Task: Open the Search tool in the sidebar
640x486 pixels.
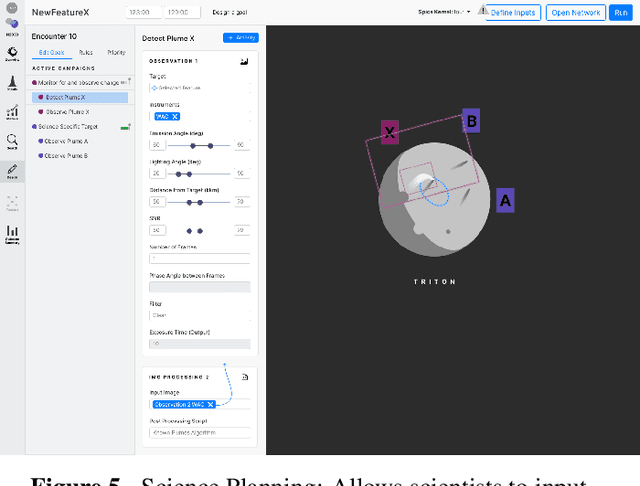Action: tap(12, 141)
